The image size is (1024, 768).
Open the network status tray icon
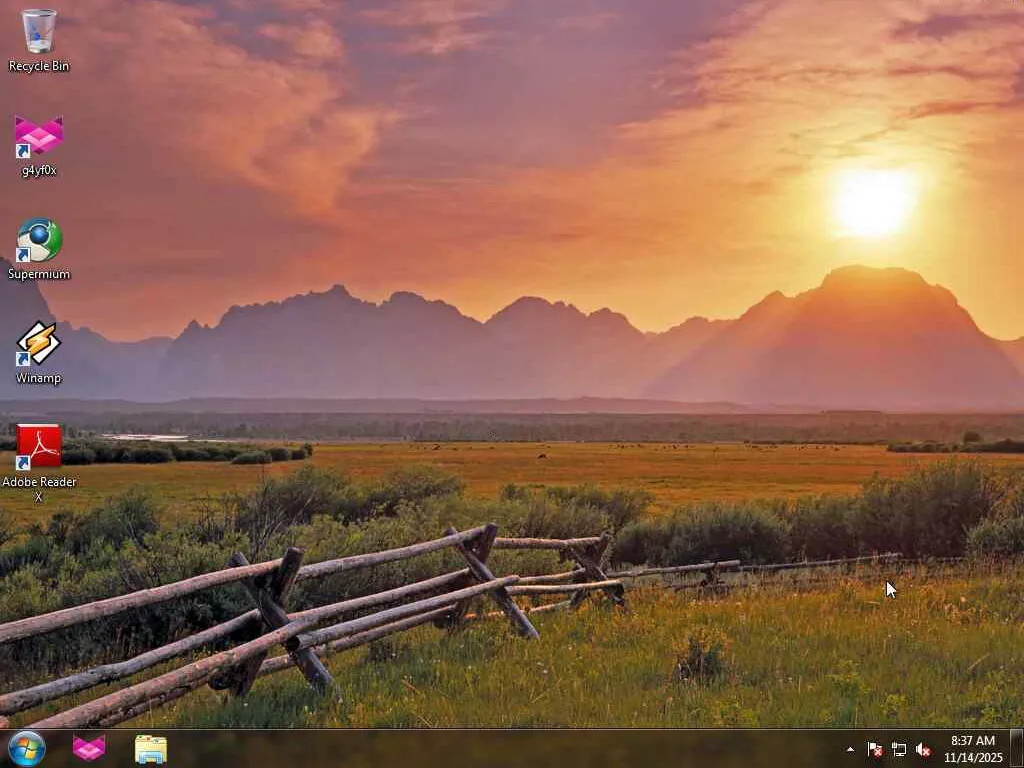tap(899, 750)
